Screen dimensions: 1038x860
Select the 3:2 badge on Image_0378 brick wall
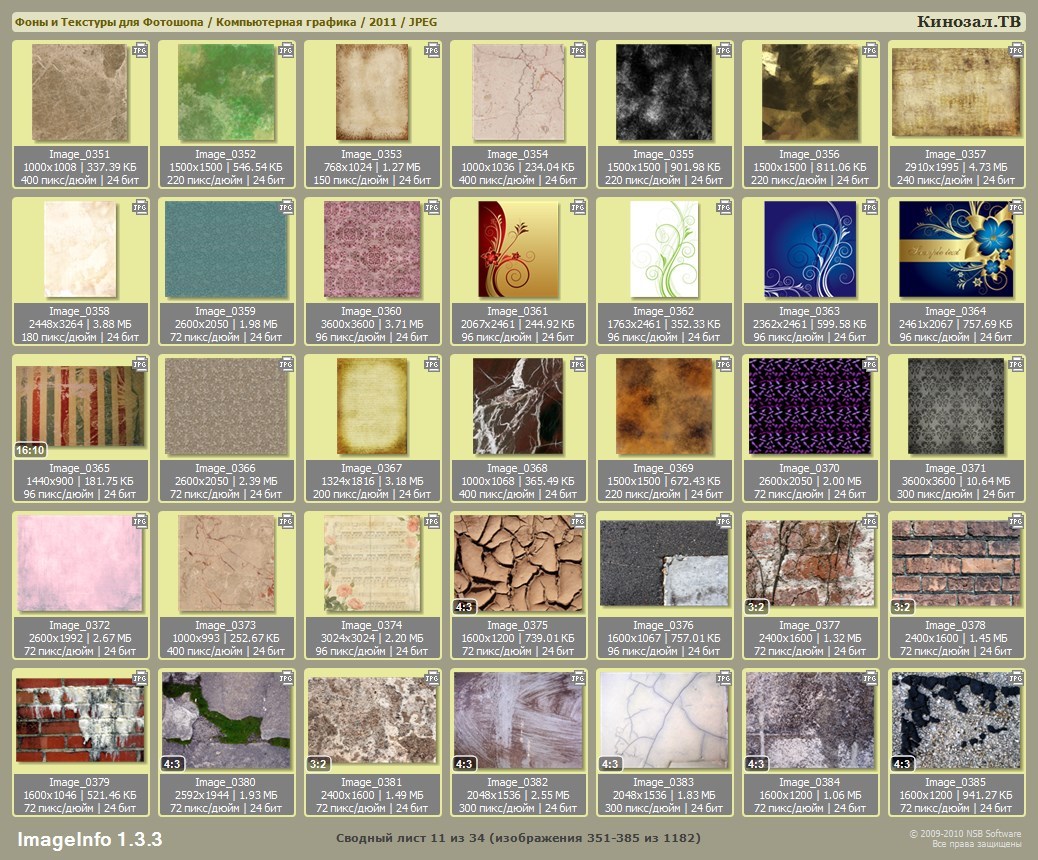(x=902, y=606)
